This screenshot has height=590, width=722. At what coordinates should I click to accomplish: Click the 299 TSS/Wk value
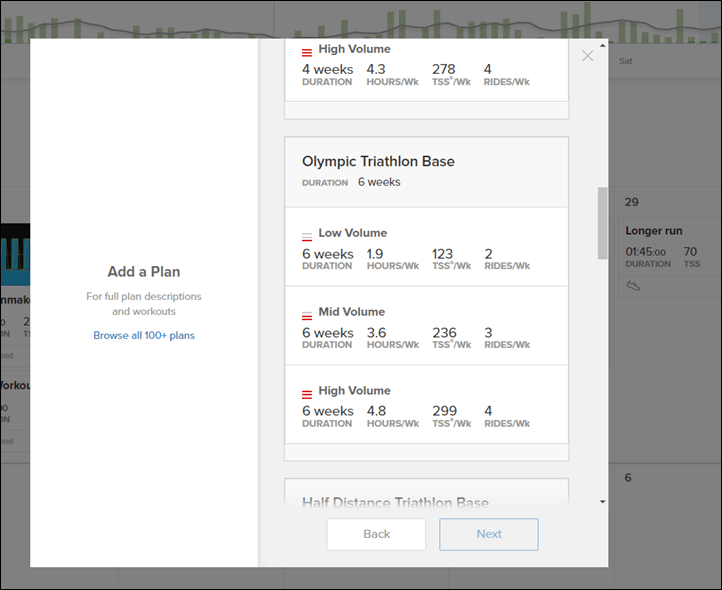coord(444,411)
